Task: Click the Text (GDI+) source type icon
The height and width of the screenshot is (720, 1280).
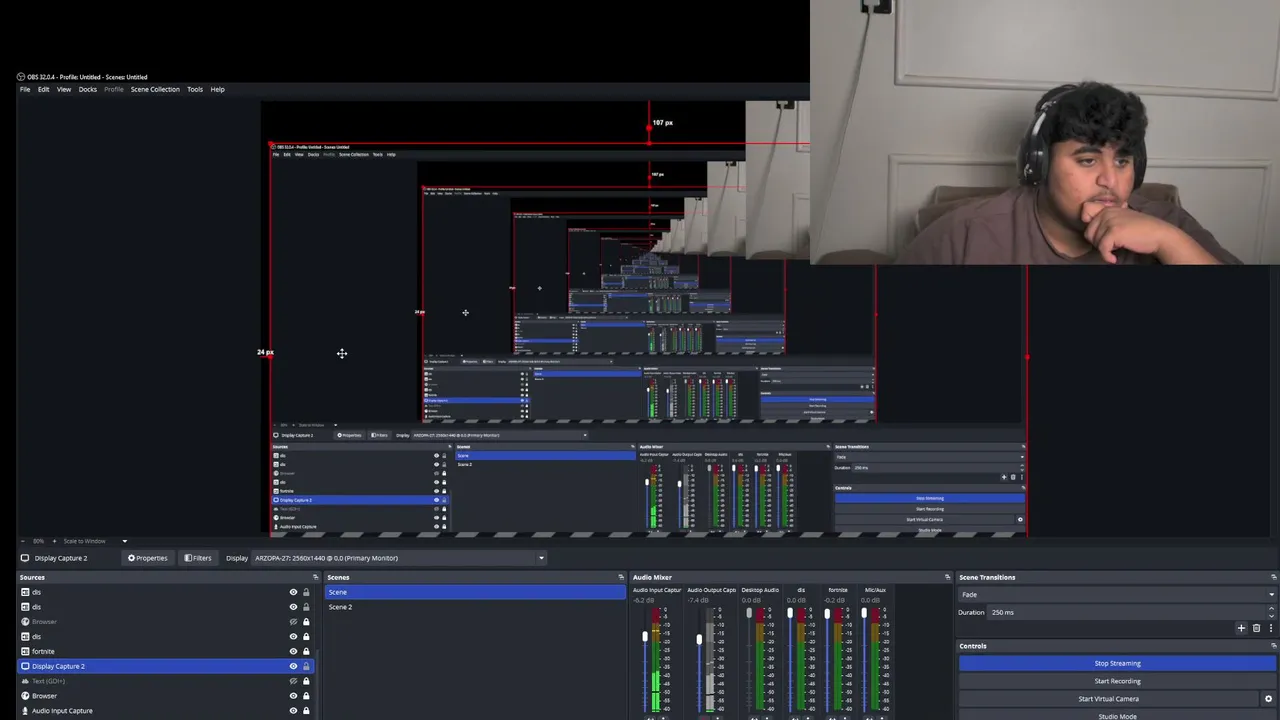Action: point(25,681)
